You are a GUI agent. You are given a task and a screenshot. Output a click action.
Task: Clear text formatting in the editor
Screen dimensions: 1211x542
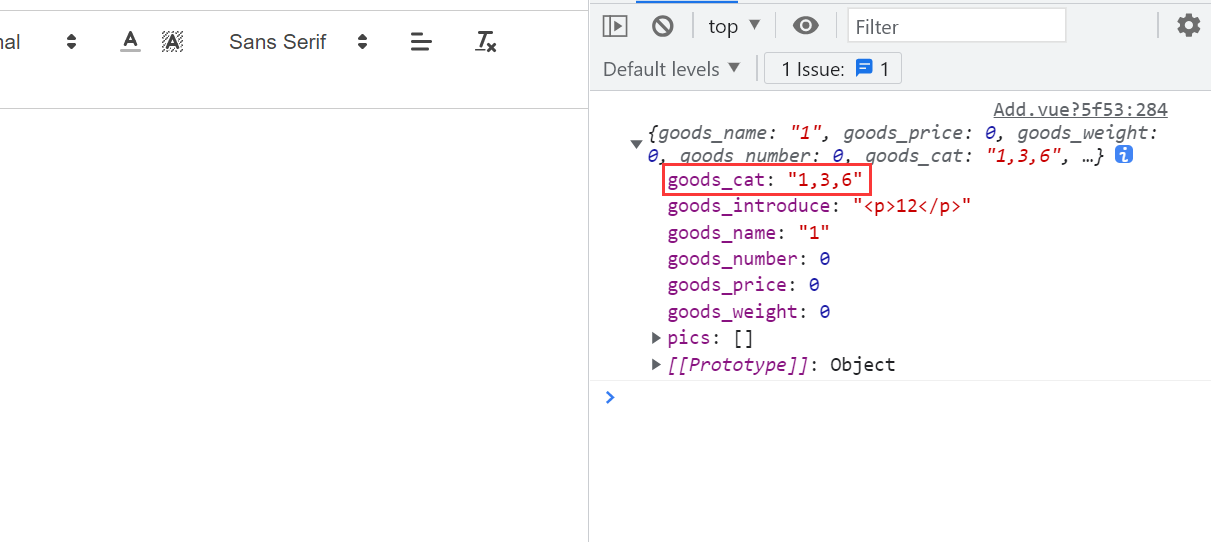[x=486, y=41]
